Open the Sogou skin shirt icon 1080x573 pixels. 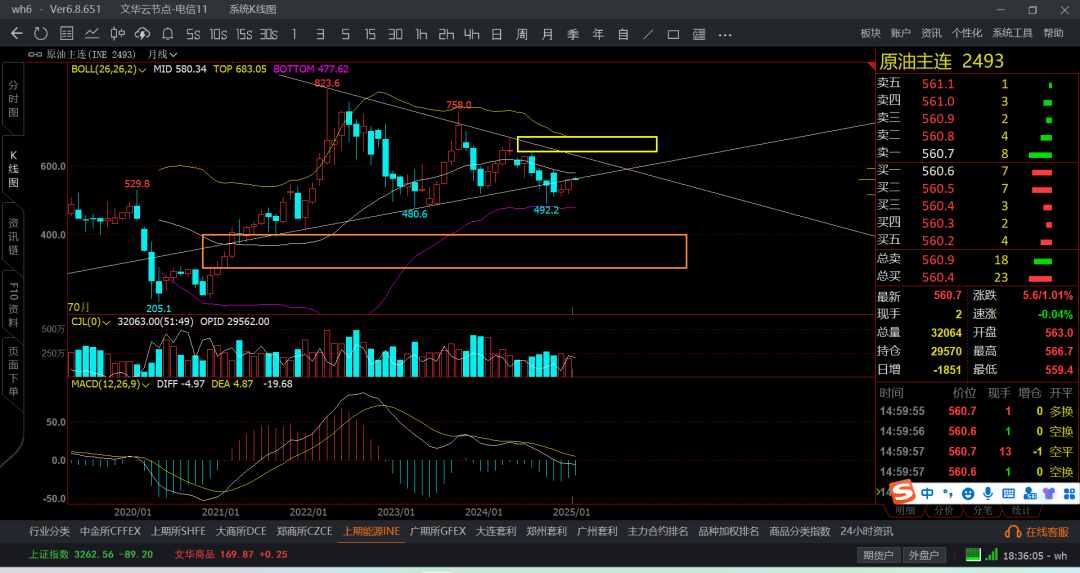click(1049, 493)
